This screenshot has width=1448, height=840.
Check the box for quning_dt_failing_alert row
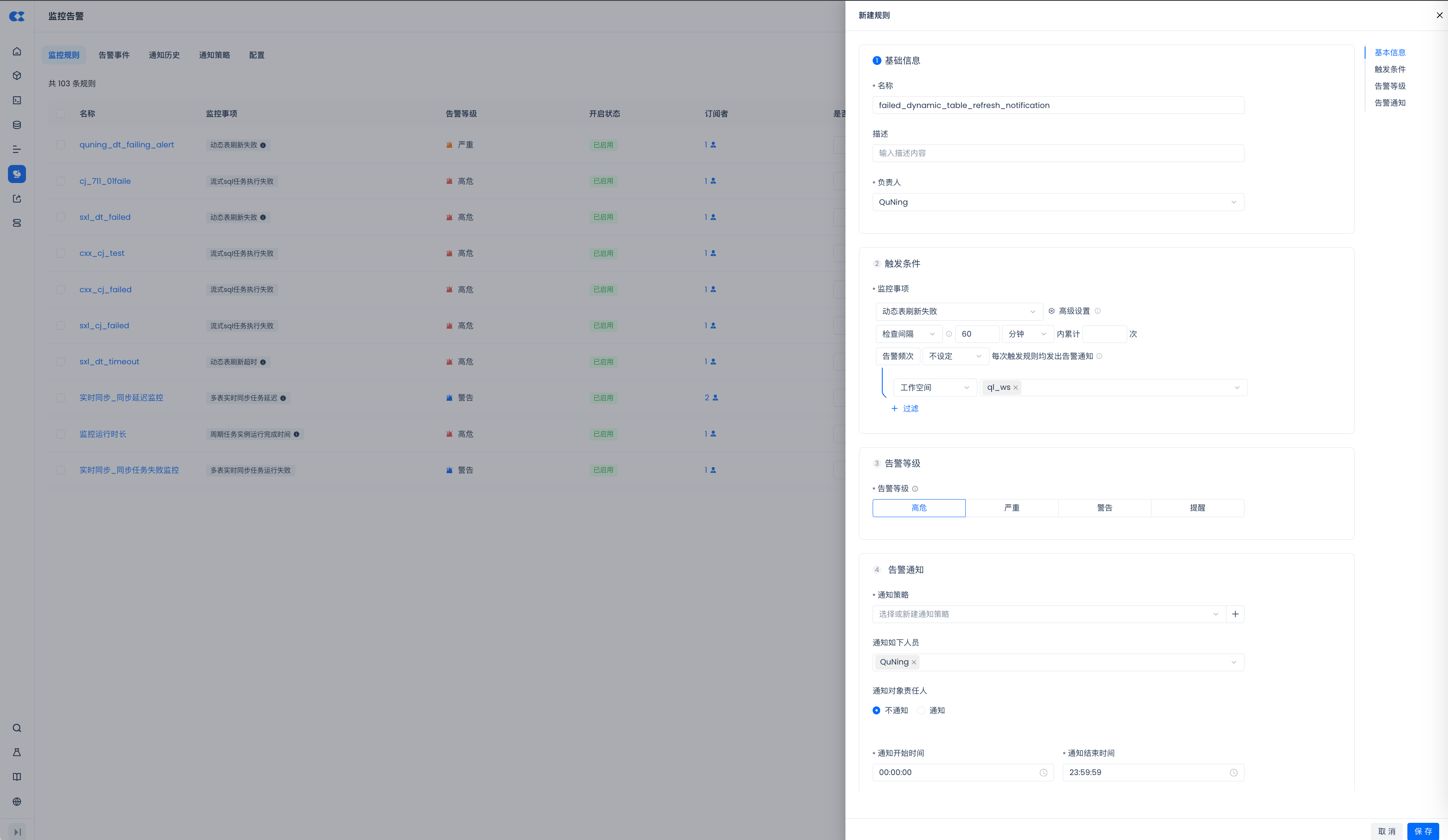pyautogui.click(x=60, y=145)
